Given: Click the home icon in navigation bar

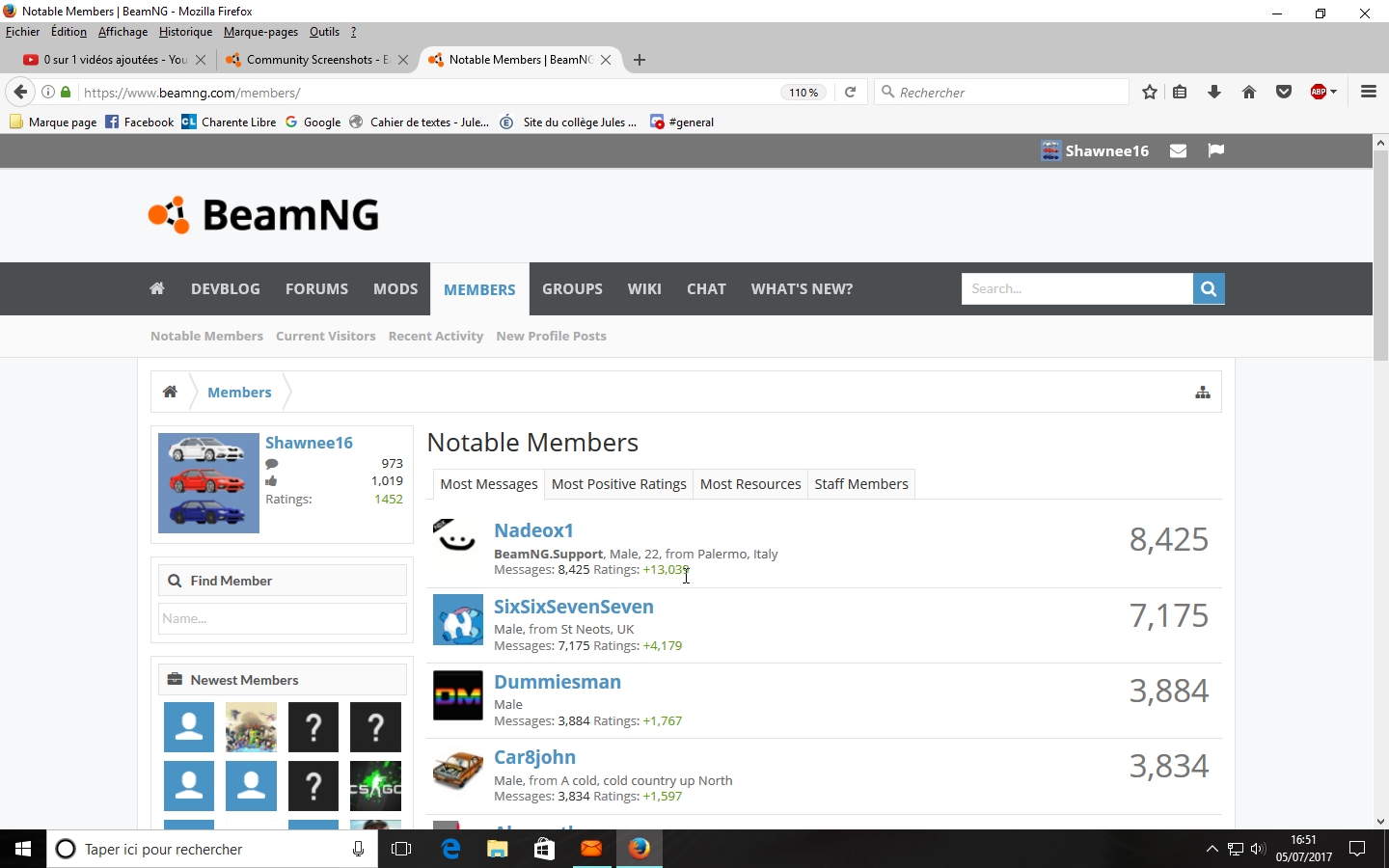Looking at the screenshot, I should point(157,288).
